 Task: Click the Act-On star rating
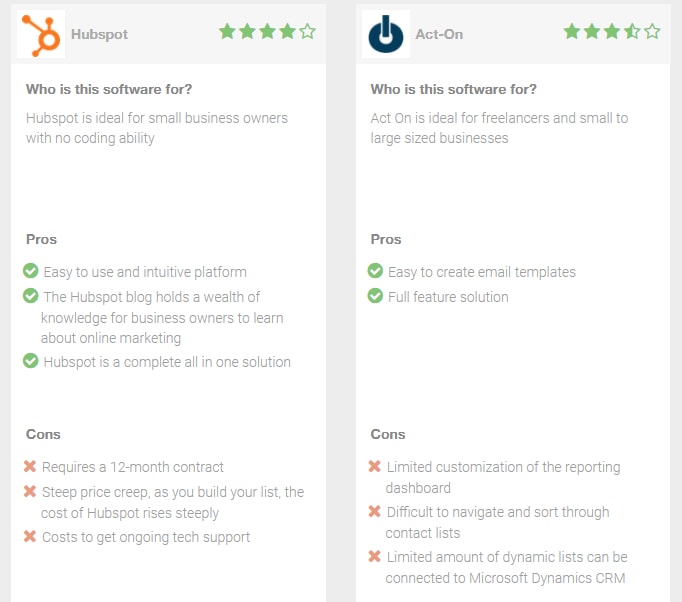(x=612, y=32)
